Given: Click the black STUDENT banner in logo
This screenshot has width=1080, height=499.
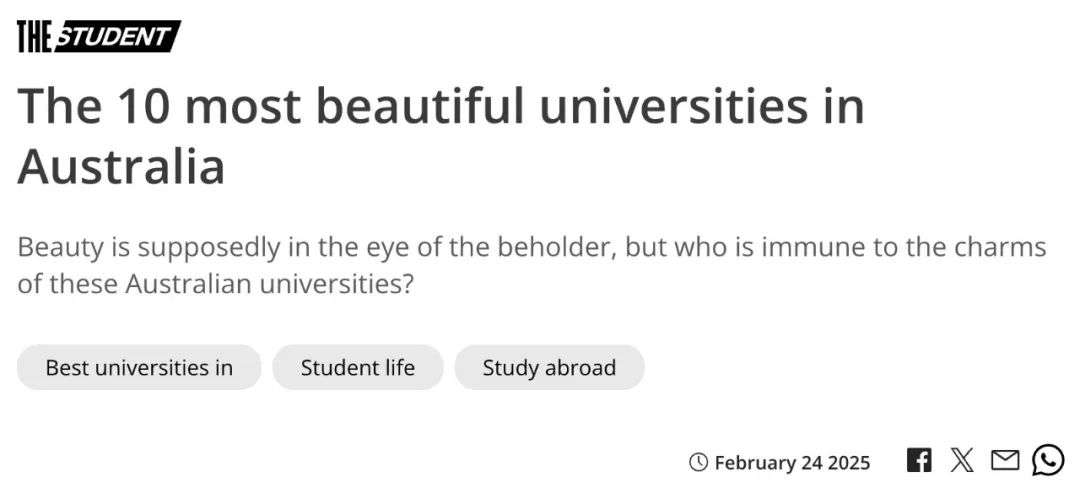Looking at the screenshot, I should tap(118, 37).
